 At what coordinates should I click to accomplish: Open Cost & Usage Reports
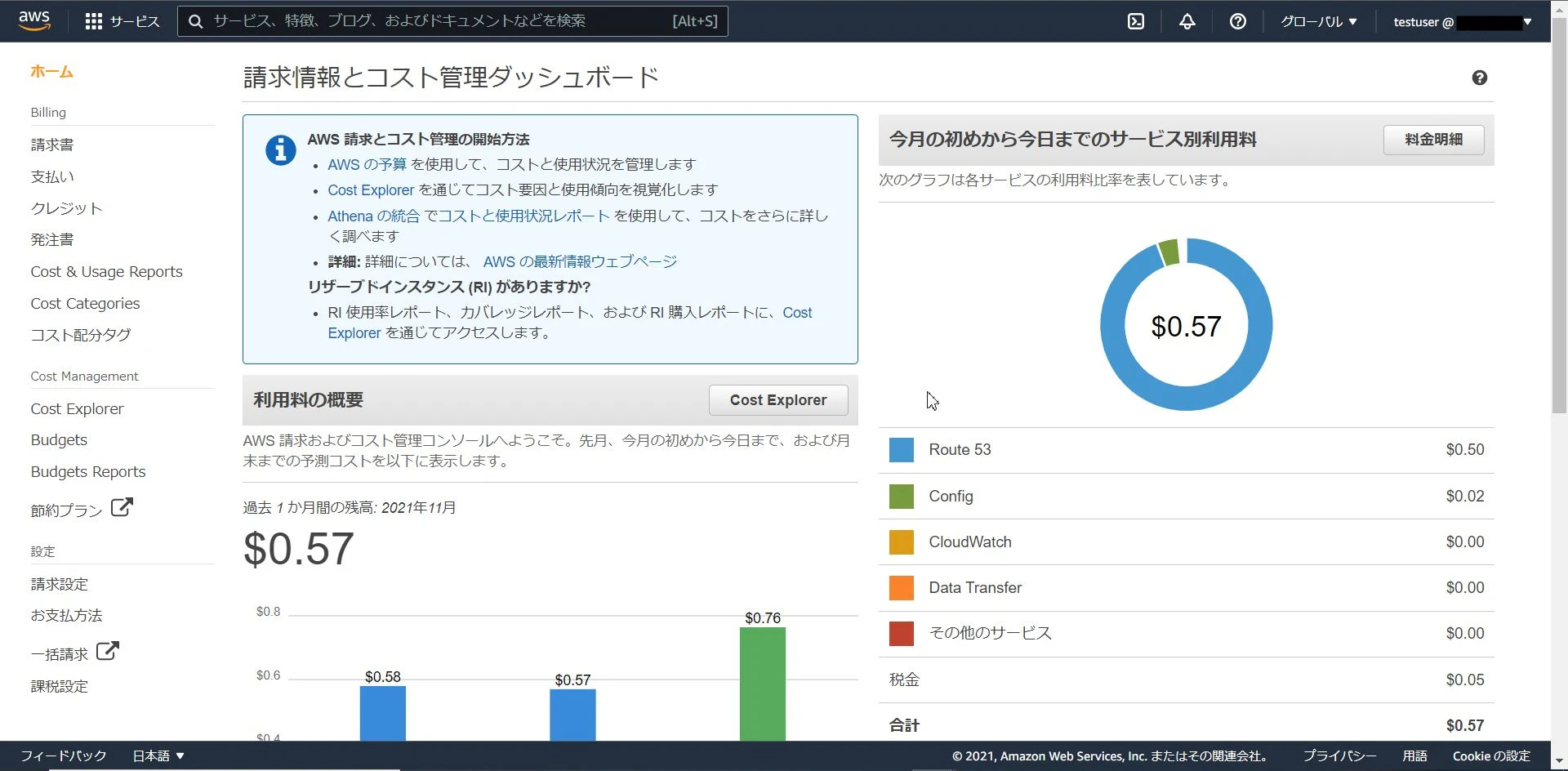[107, 271]
